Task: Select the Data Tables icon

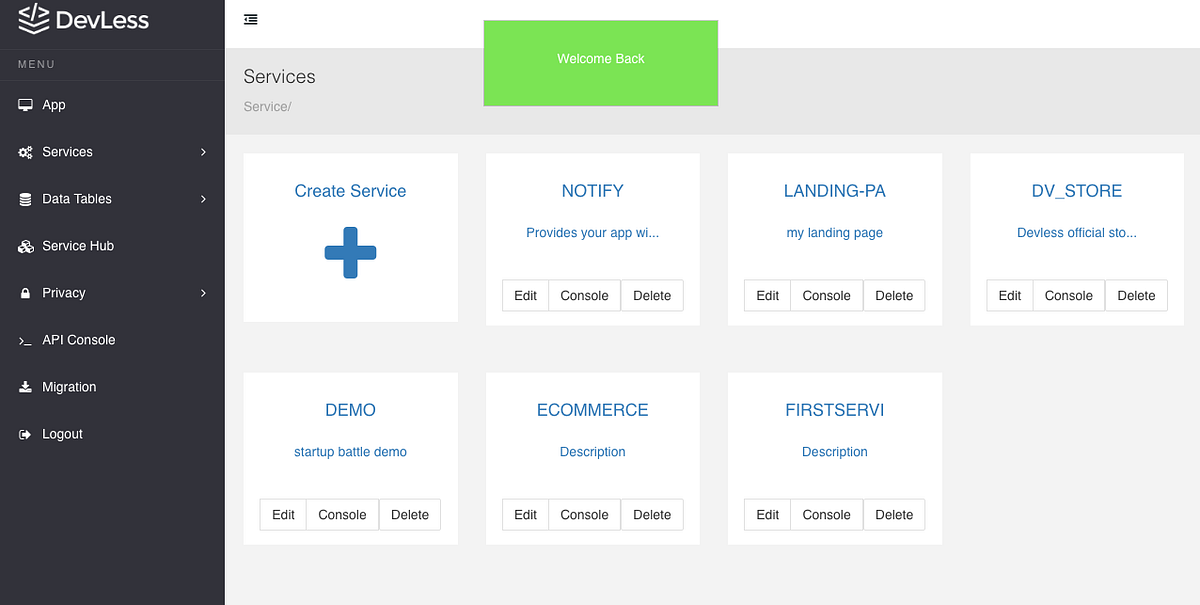Action: point(25,198)
